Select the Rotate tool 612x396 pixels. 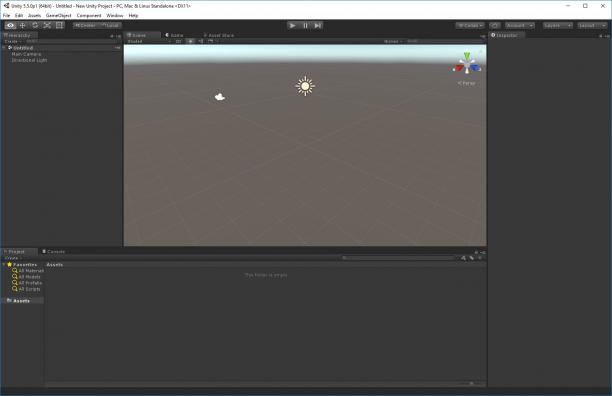click(x=35, y=25)
